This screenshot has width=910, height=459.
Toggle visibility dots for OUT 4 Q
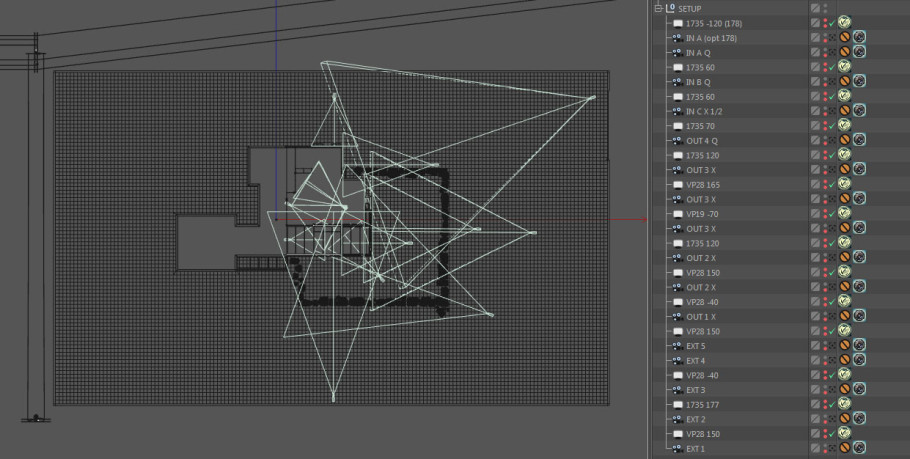coord(825,140)
